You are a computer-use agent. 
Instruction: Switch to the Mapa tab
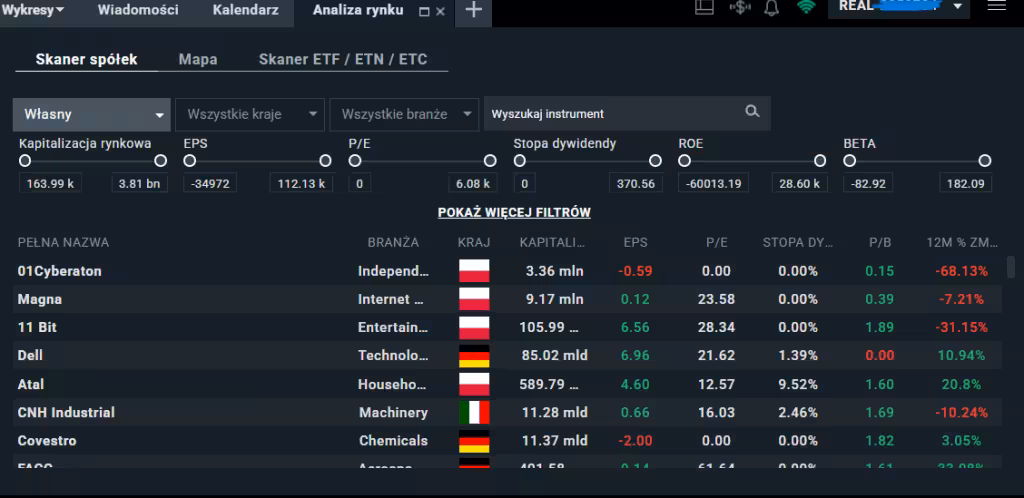click(x=198, y=59)
